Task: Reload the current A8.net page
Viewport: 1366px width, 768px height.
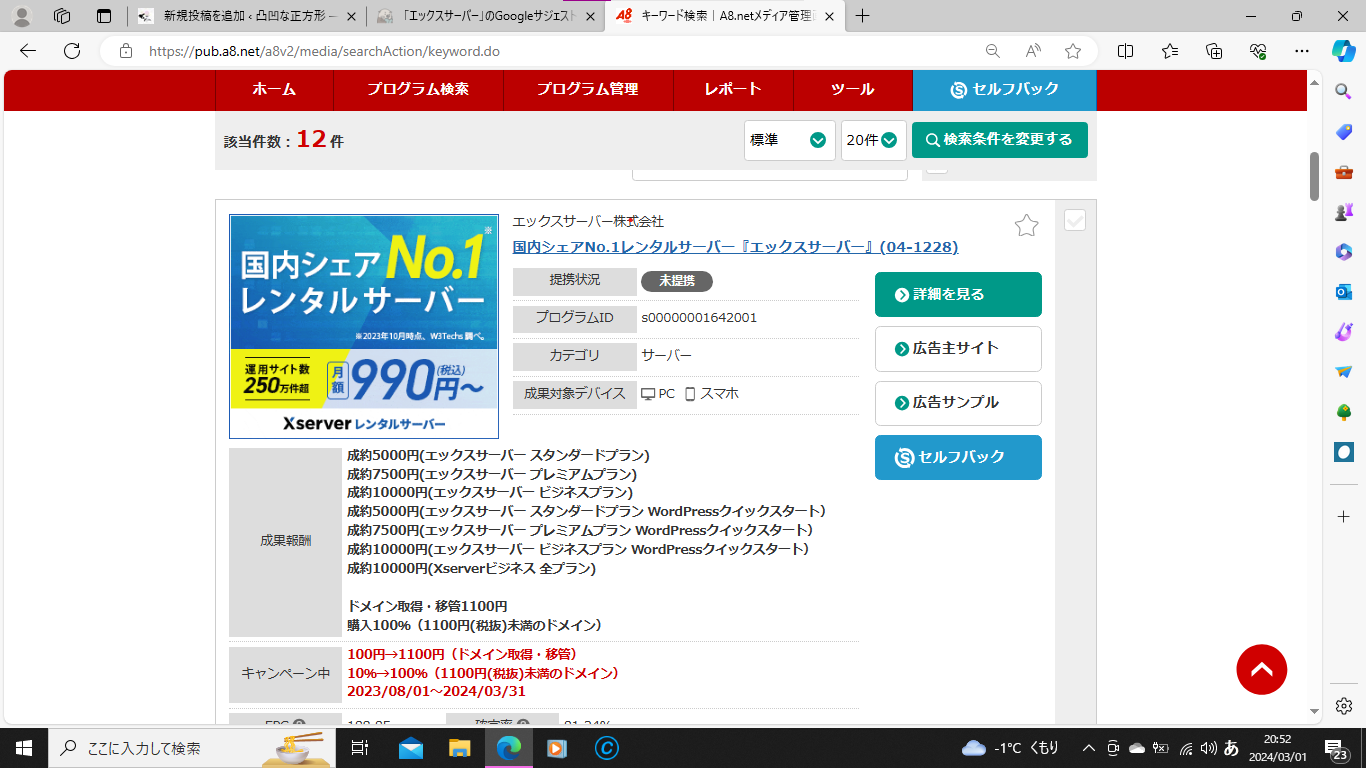Action: pyautogui.click(x=72, y=51)
